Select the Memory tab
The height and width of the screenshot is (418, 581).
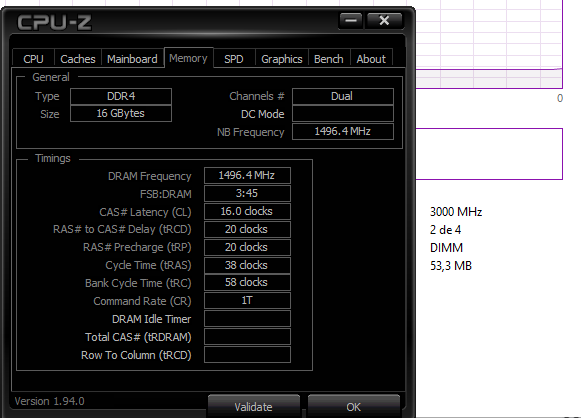click(x=188, y=58)
